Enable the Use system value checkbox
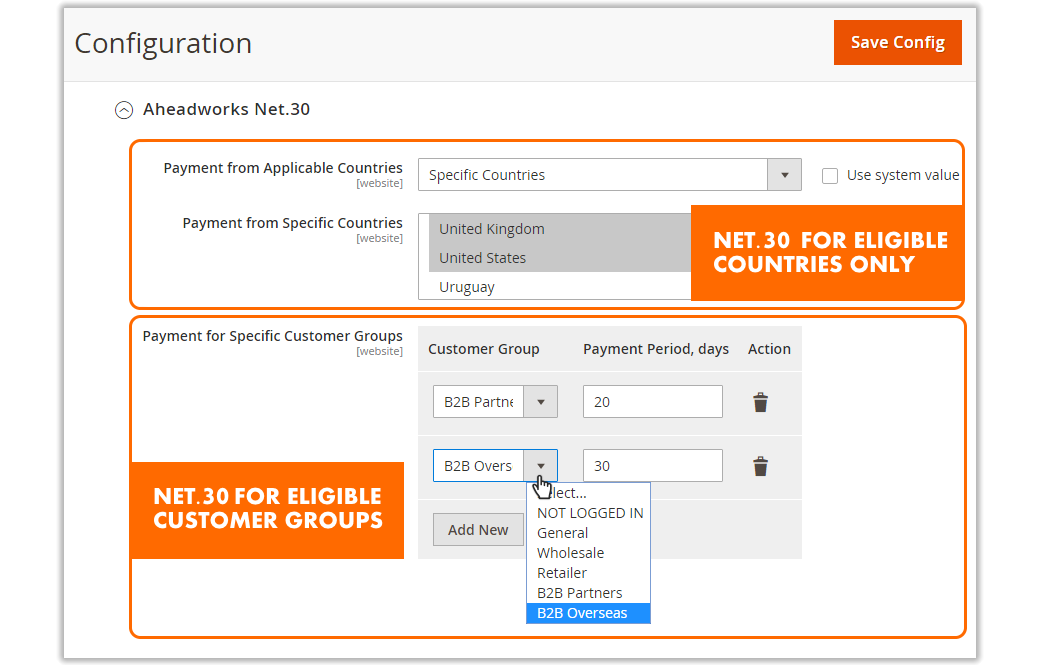This screenshot has height=665, width=1046. 830,175
